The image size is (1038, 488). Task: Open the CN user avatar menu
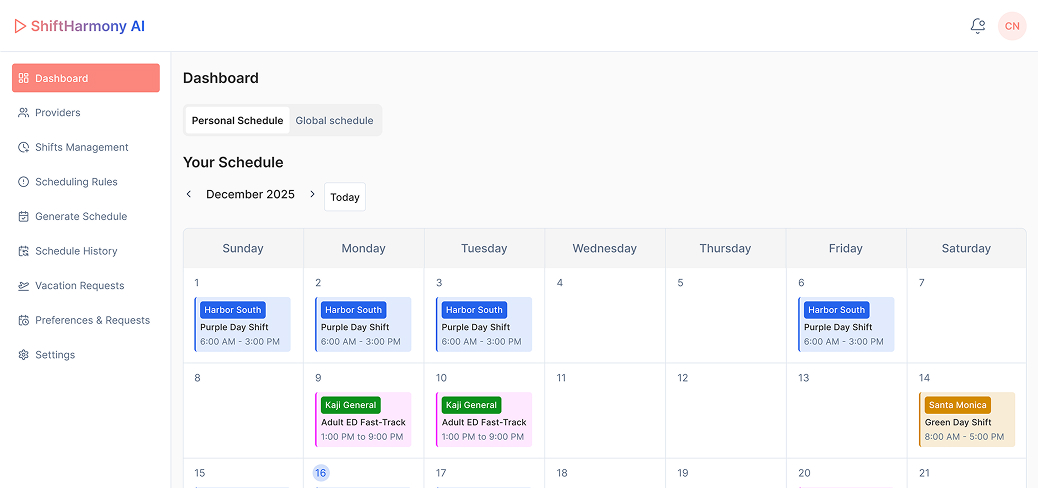[1012, 26]
